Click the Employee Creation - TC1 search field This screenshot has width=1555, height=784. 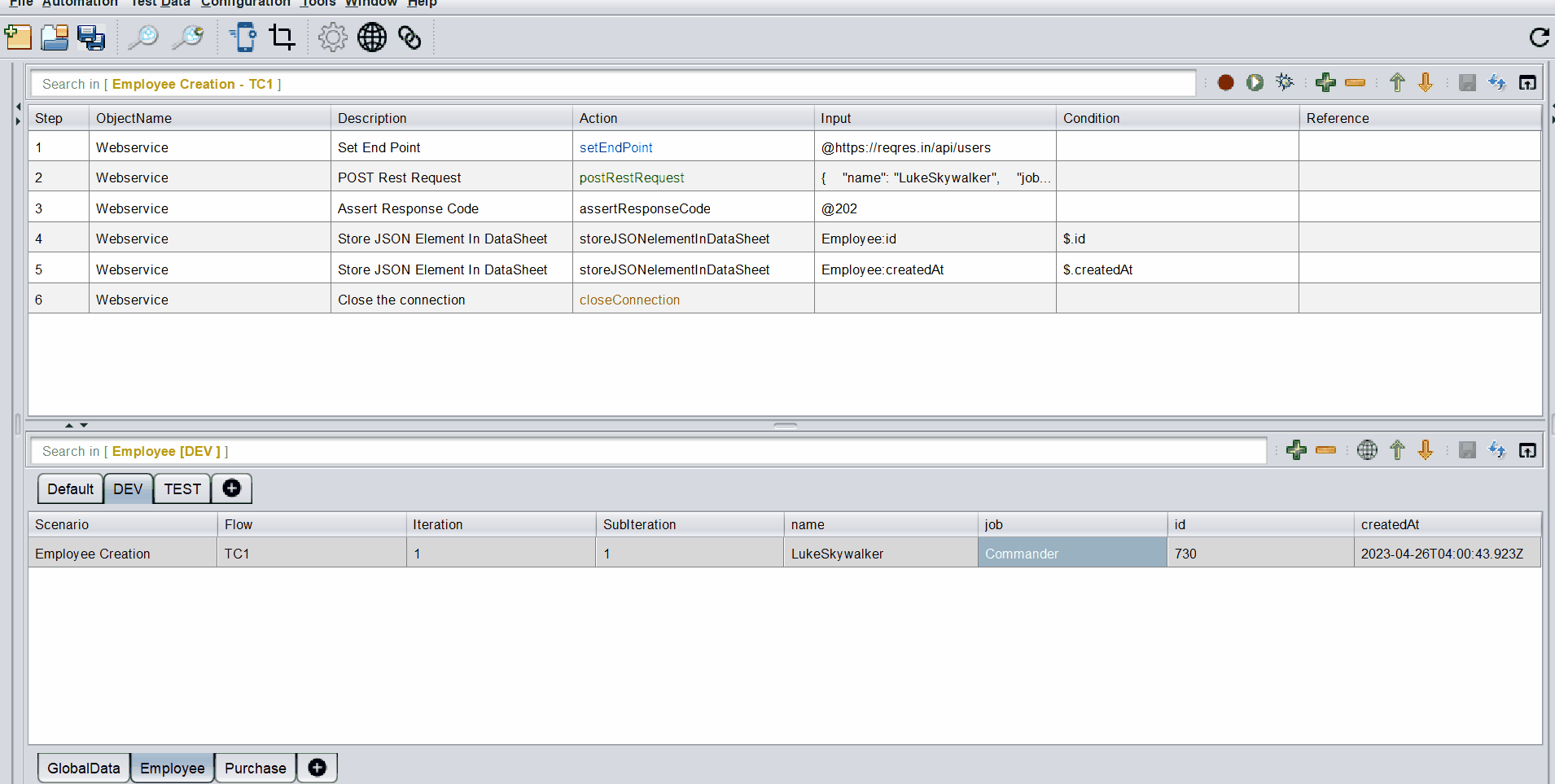(612, 84)
